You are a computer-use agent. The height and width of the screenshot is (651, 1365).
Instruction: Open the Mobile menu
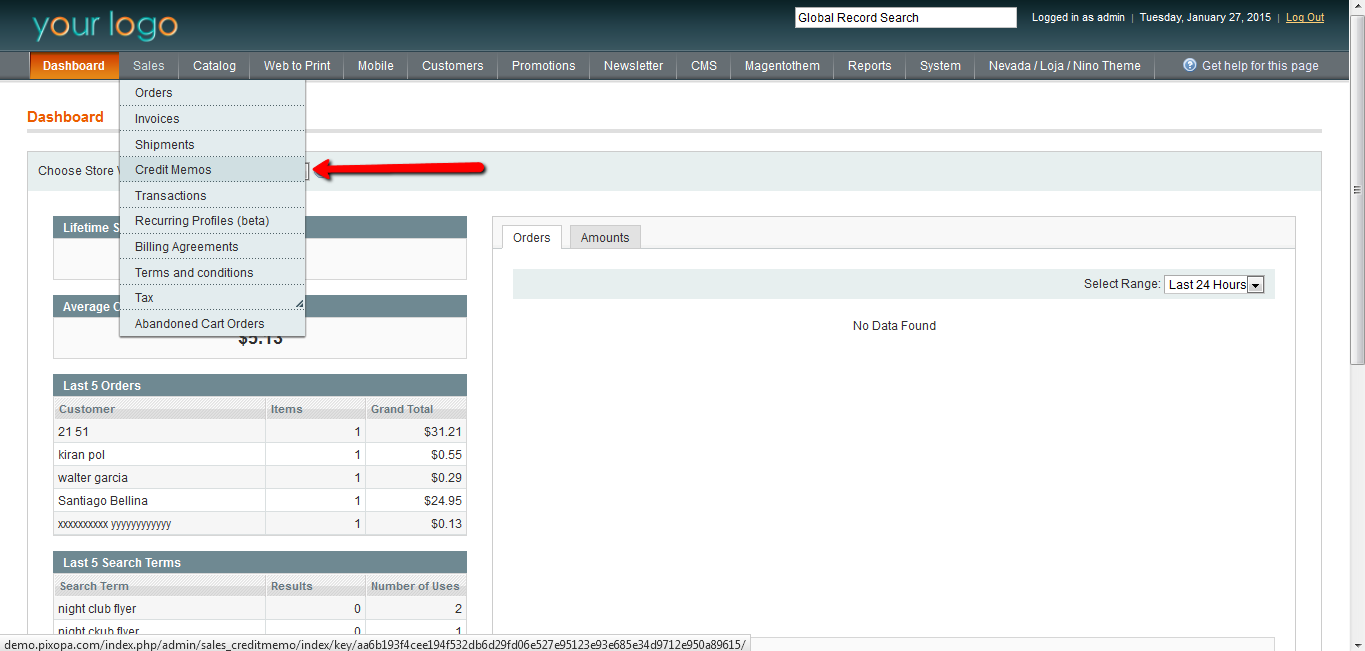tap(376, 66)
